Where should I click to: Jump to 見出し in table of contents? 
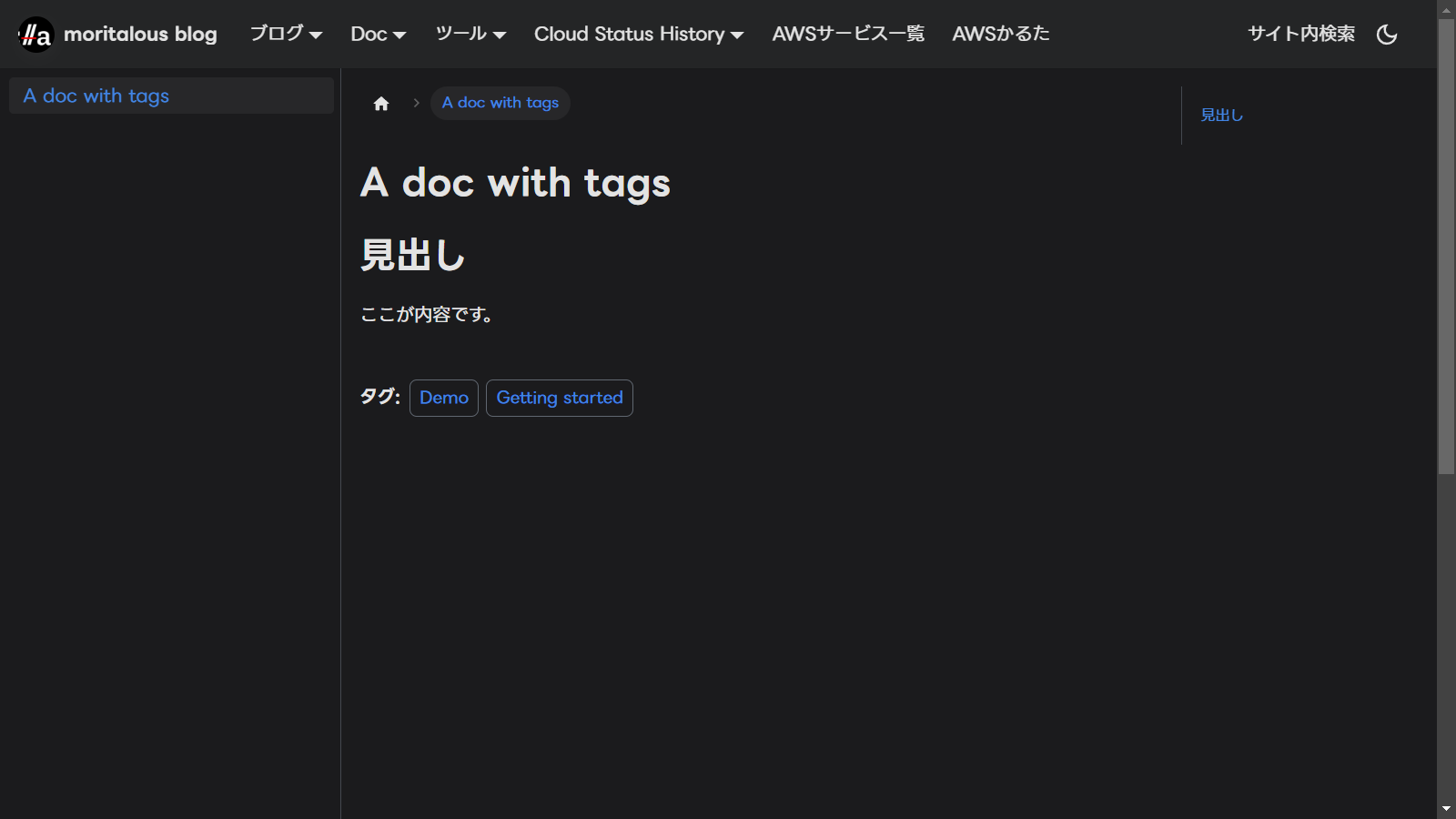(x=1221, y=116)
